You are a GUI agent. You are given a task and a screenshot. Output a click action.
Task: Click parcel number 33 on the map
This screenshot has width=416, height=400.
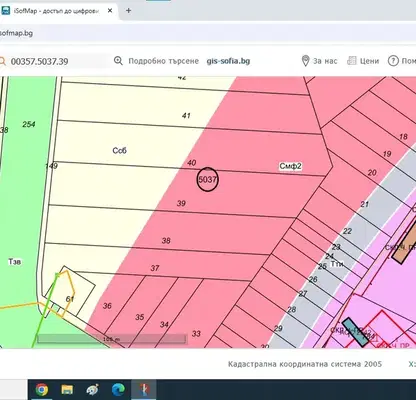pyautogui.click(x=196, y=334)
